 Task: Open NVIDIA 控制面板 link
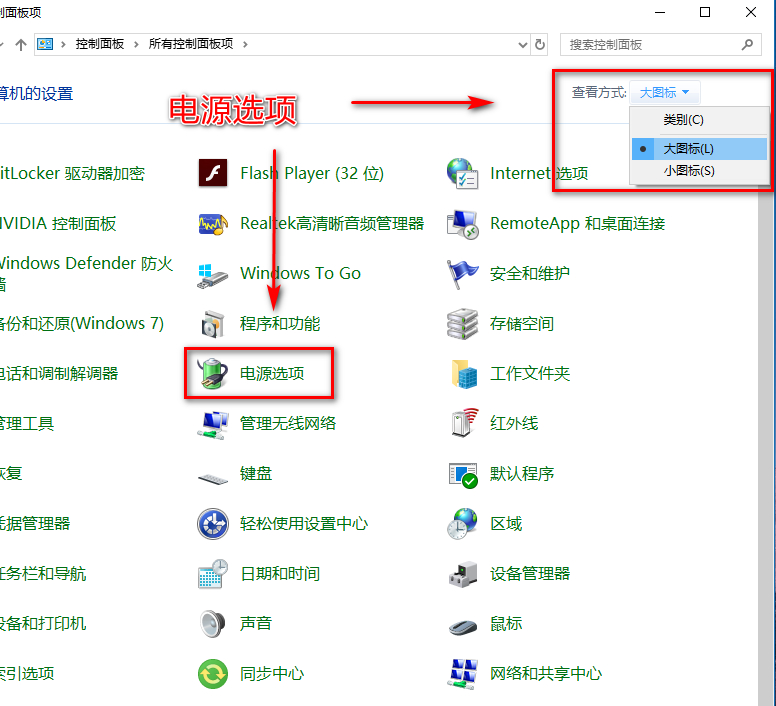(x=58, y=224)
